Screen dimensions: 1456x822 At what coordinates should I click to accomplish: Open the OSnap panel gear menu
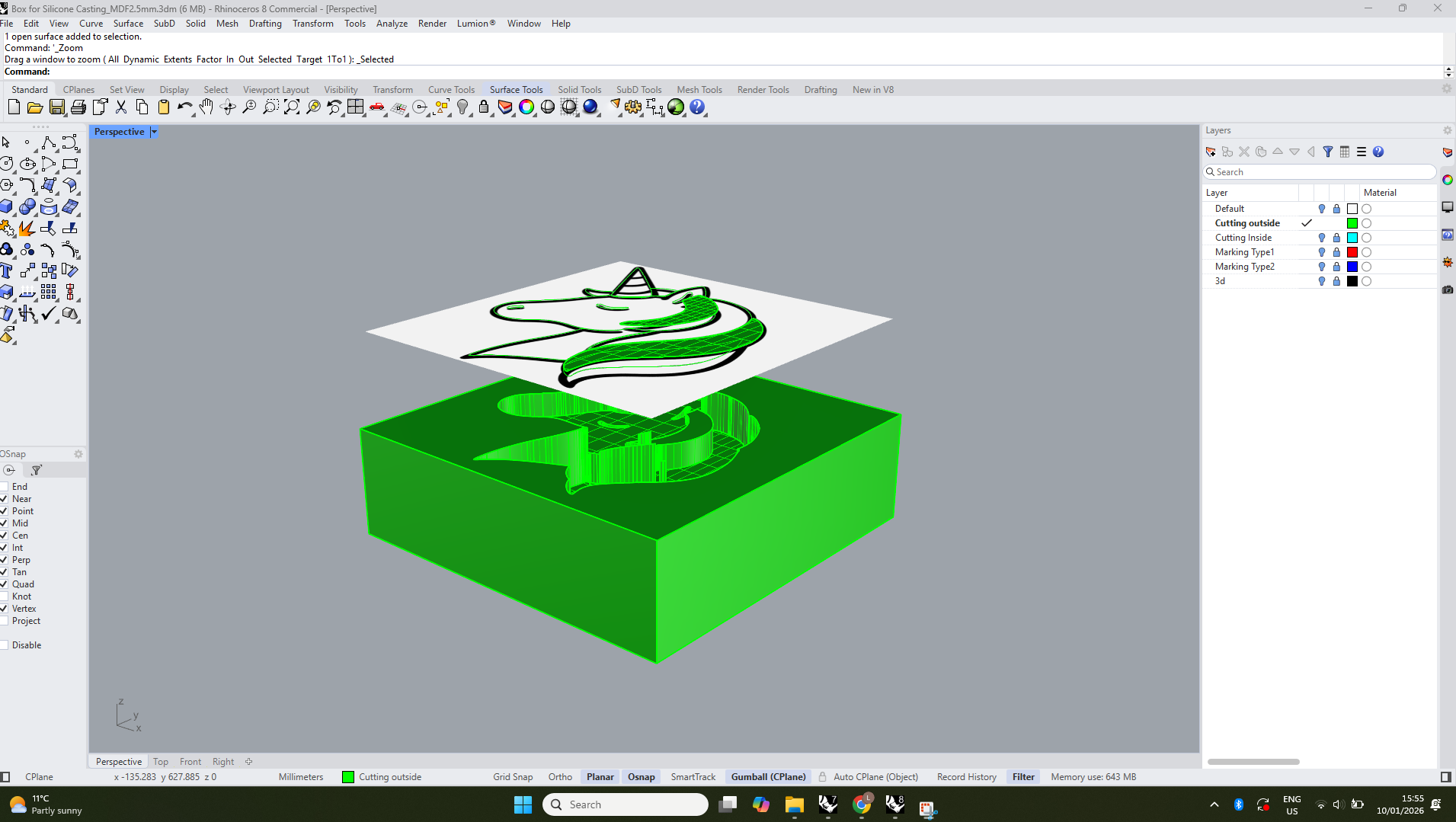78,454
